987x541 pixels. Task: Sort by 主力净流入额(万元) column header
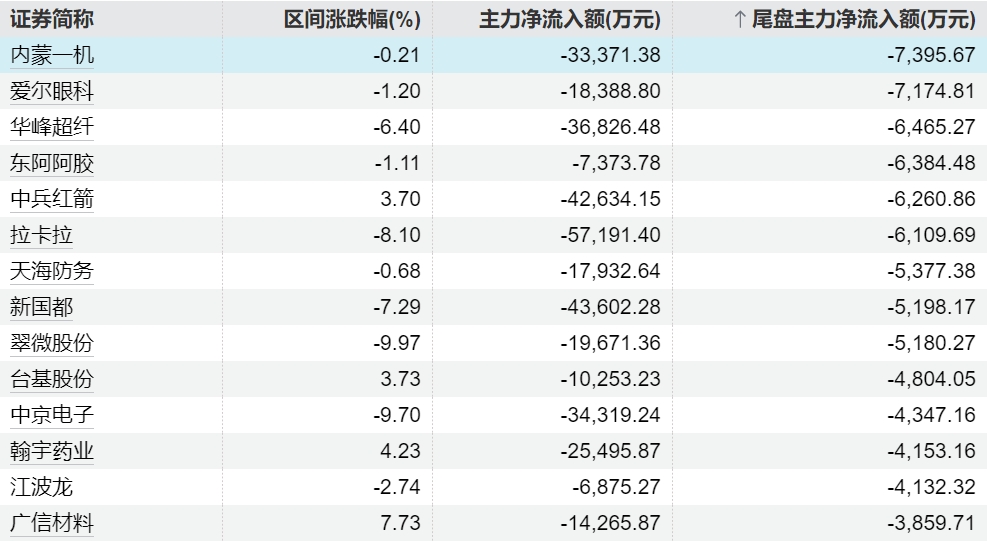(x=570, y=20)
